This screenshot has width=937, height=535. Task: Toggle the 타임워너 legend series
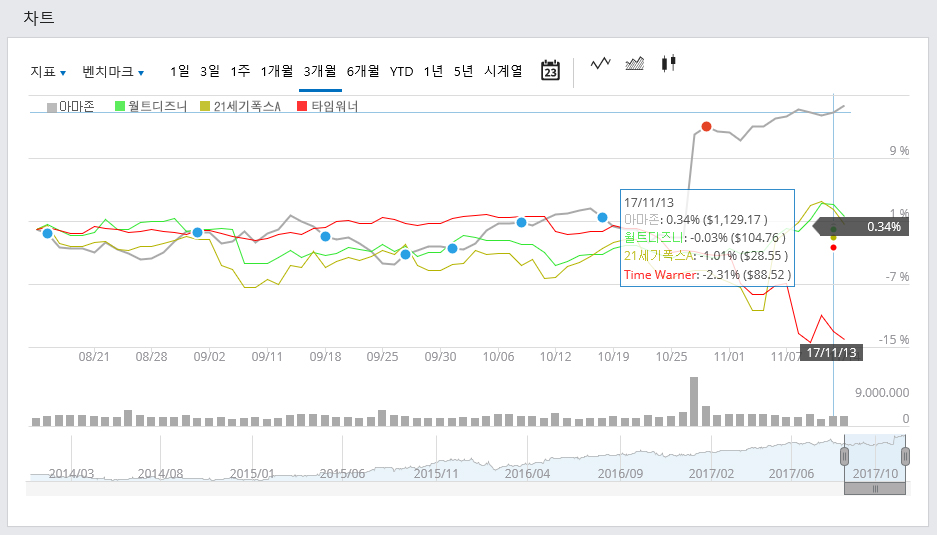pos(327,106)
